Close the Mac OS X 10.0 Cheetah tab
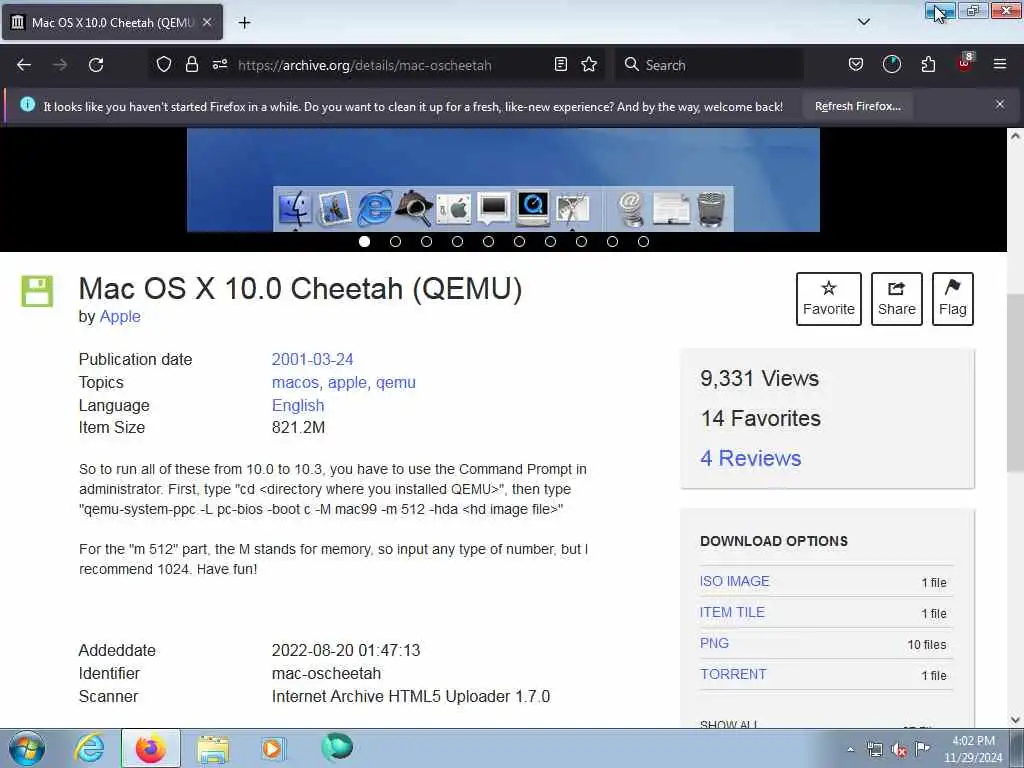Viewport: 1024px width, 768px height. tap(207, 22)
